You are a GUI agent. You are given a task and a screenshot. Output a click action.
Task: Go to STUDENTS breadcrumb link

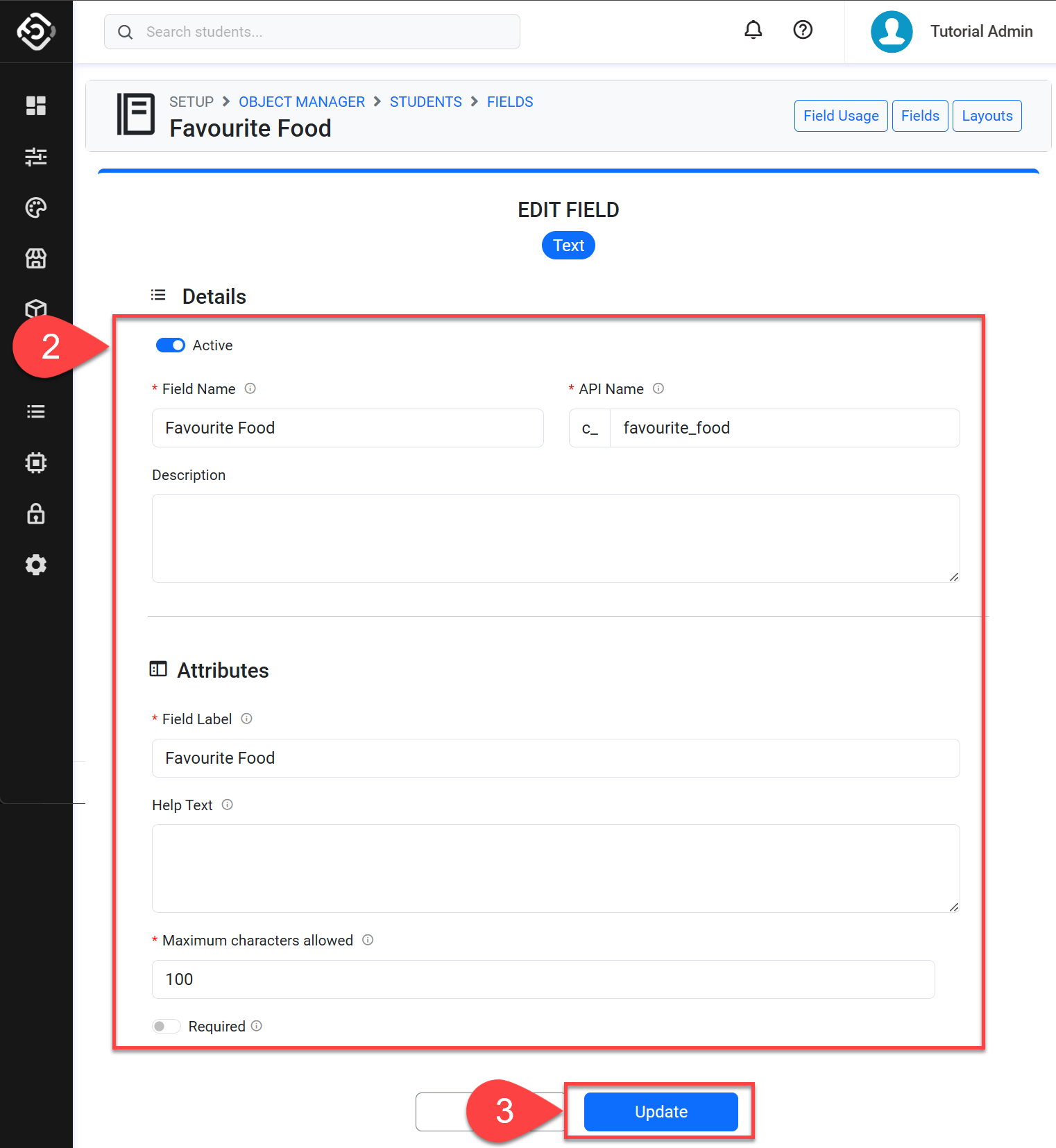coord(425,102)
